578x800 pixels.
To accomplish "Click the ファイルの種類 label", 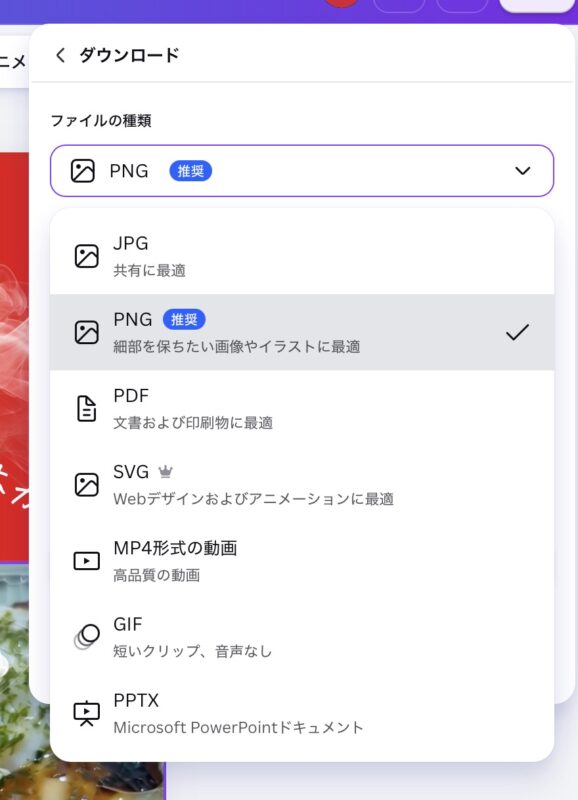I will tap(101, 121).
